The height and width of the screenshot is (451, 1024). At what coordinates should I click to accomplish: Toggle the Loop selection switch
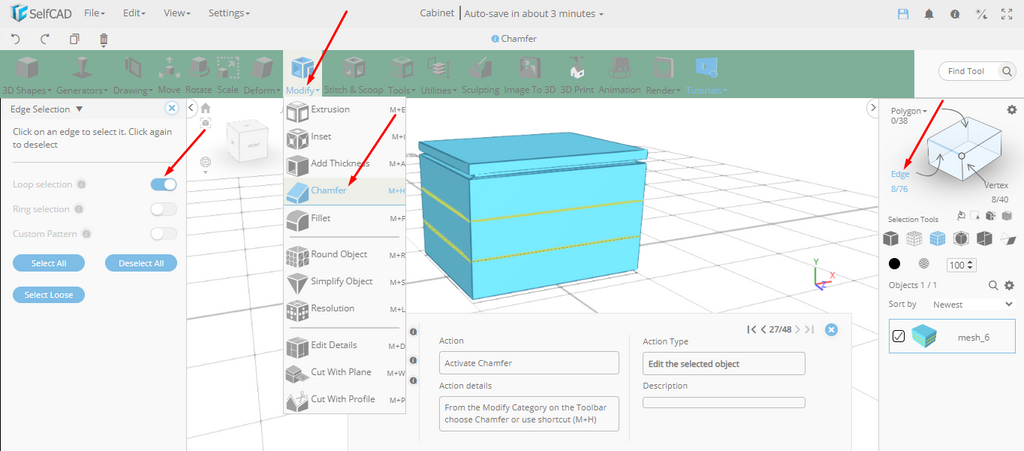tap(164, 184)
